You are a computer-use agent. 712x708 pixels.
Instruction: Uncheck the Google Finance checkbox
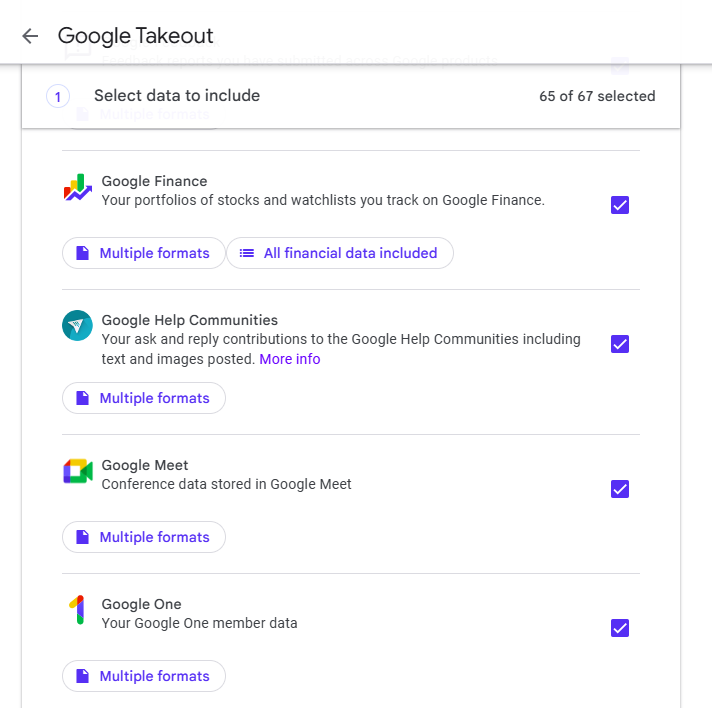click(x=620, y=205)
